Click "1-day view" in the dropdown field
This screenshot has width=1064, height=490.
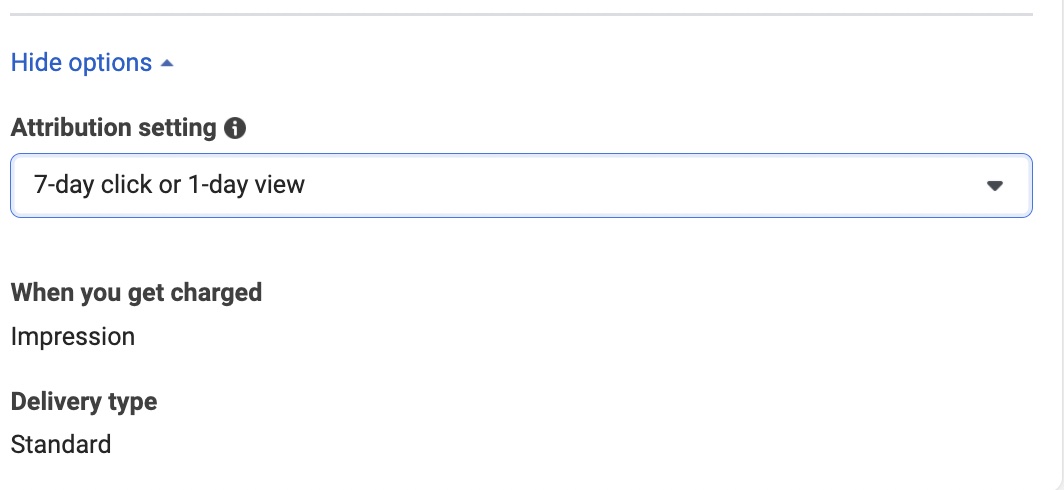[x=246, y=185]
